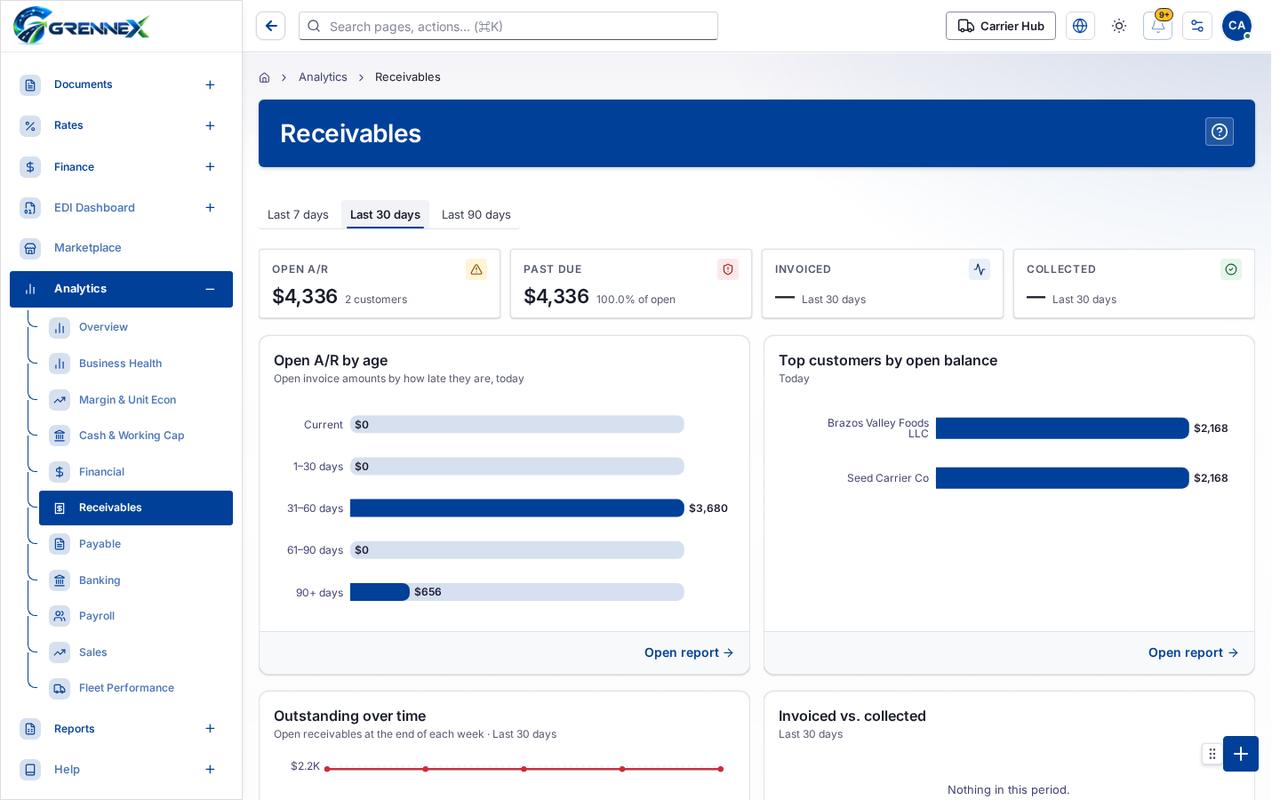
Task: Click the back arrow button
Action: [270, 26]
